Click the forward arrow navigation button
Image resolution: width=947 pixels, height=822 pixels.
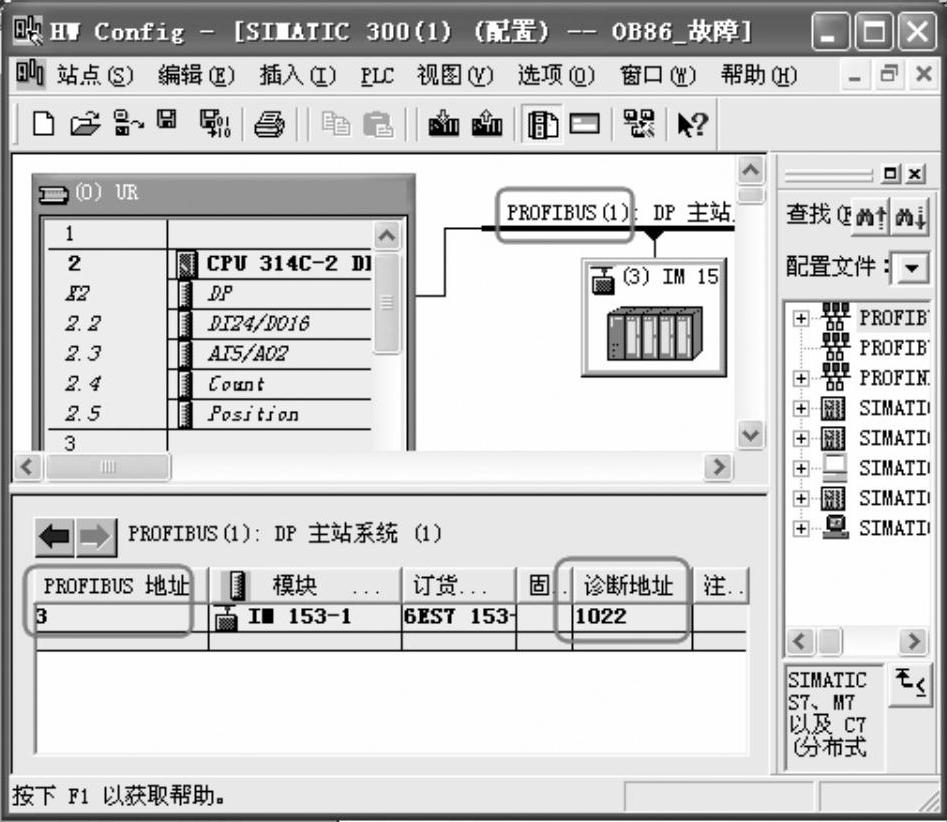pos(95,536)
